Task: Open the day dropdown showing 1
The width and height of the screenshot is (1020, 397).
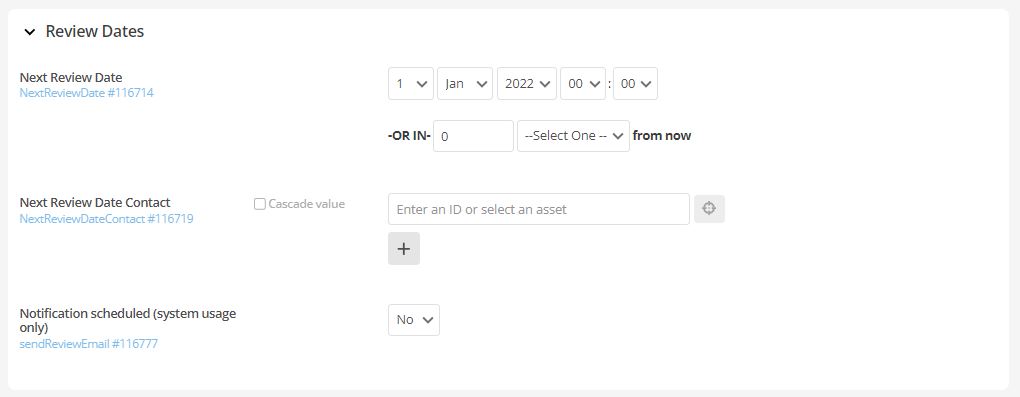Action: click(410, 84)
